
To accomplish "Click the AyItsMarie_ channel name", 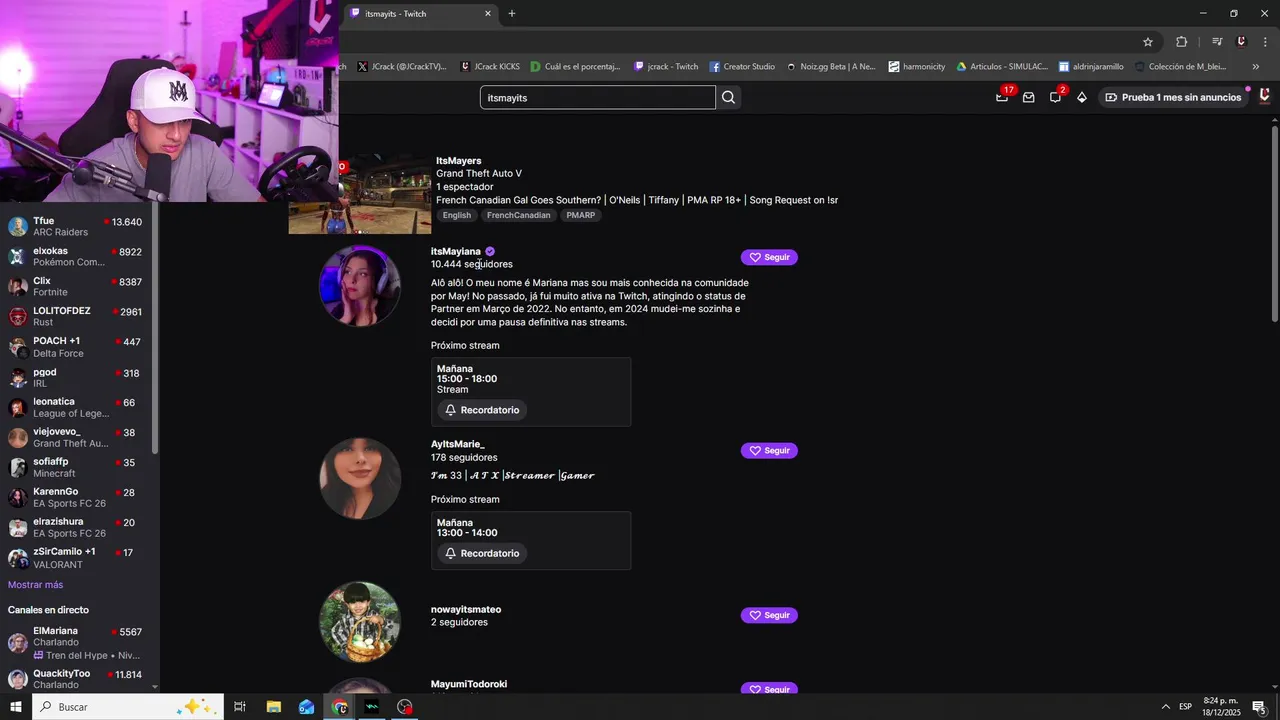I will click(457, 444).
